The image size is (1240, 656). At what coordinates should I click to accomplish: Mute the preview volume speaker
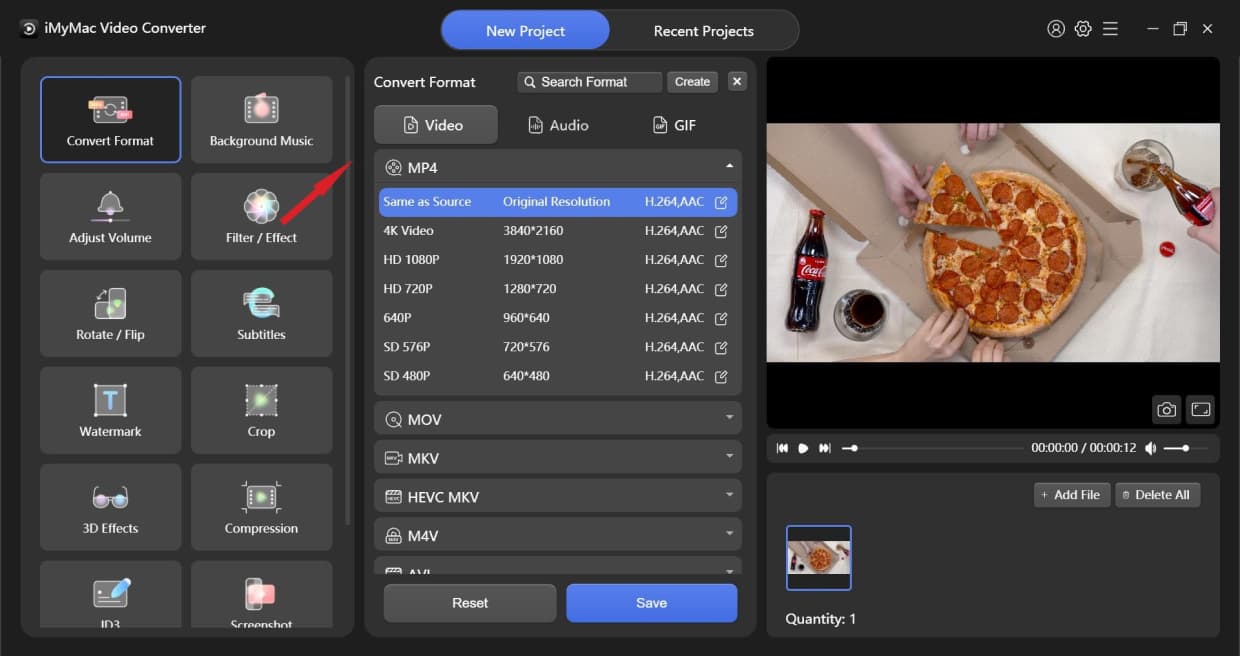point(1150,448)
